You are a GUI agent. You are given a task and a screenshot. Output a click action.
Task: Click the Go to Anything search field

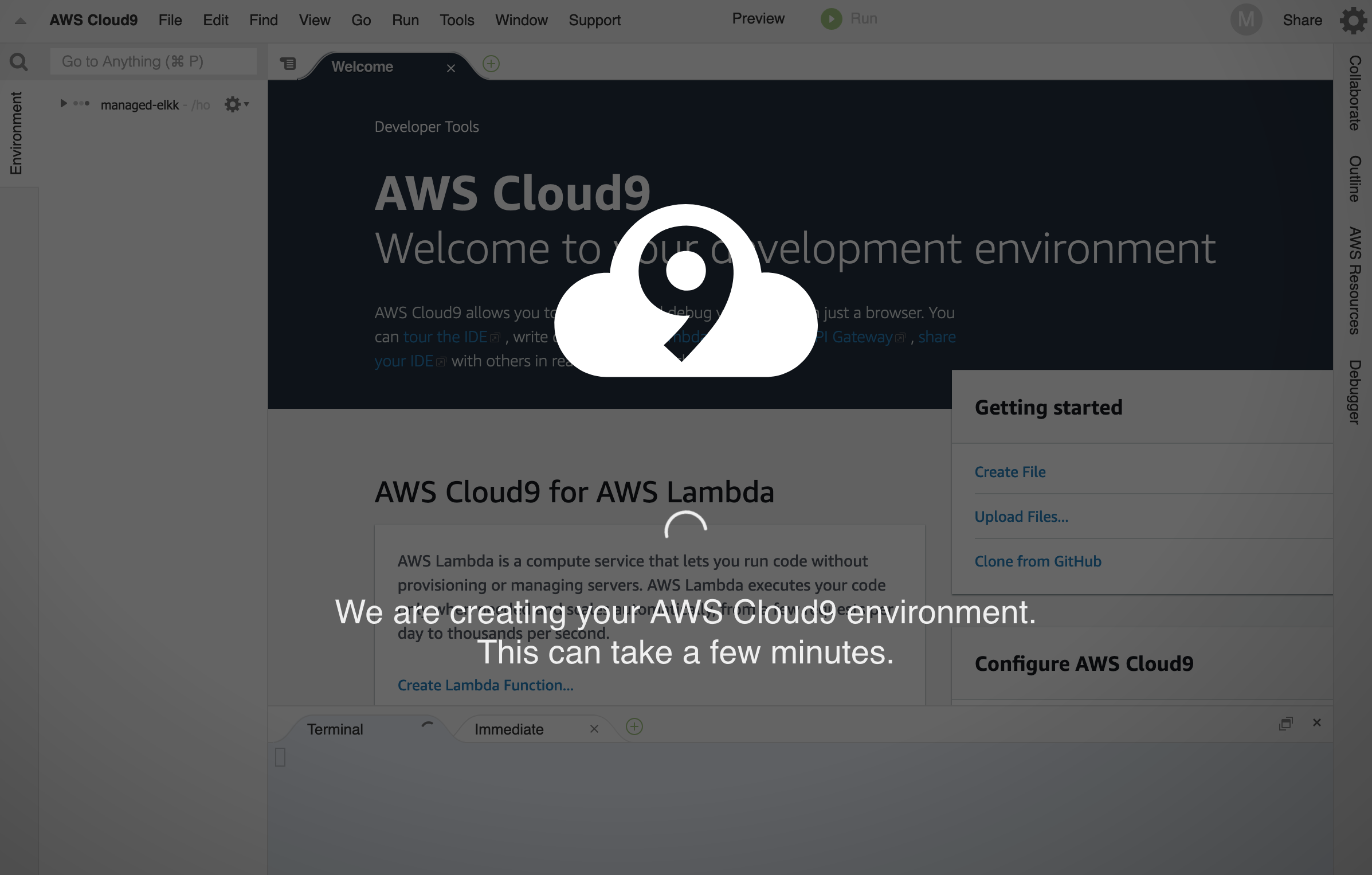point(154,61)
